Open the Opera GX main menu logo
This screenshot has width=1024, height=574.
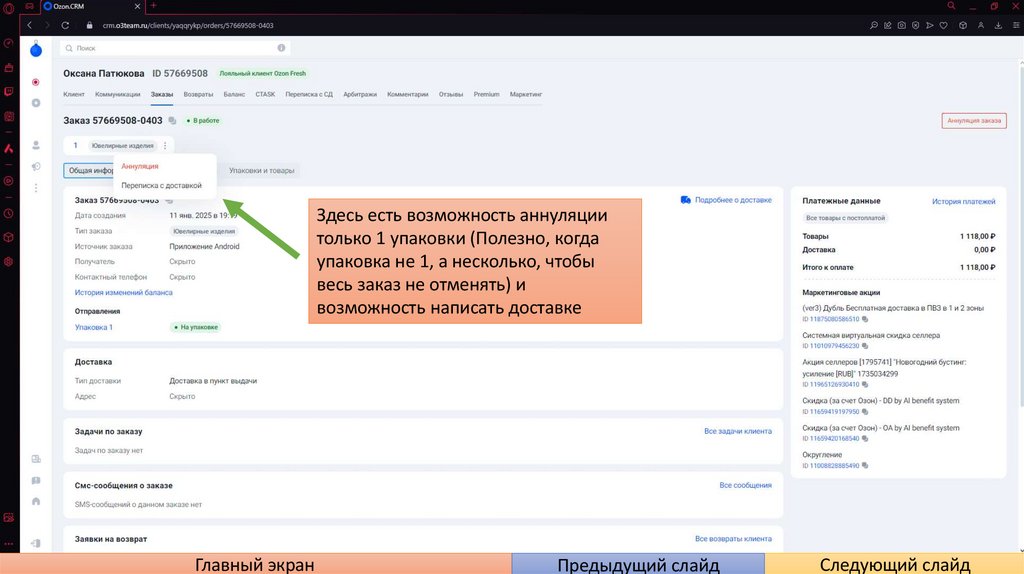(8, 8)
